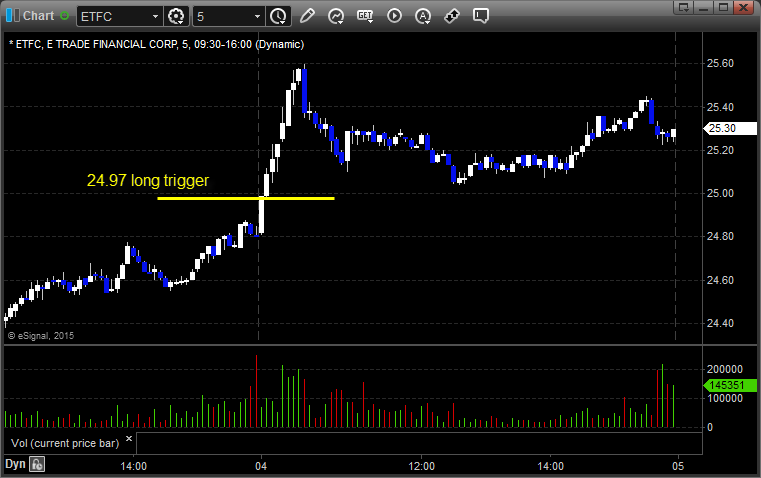The height and width of the screenshot is (478, 761).
Task: Click the 24.40 price axis label
Action: point(720,323)
